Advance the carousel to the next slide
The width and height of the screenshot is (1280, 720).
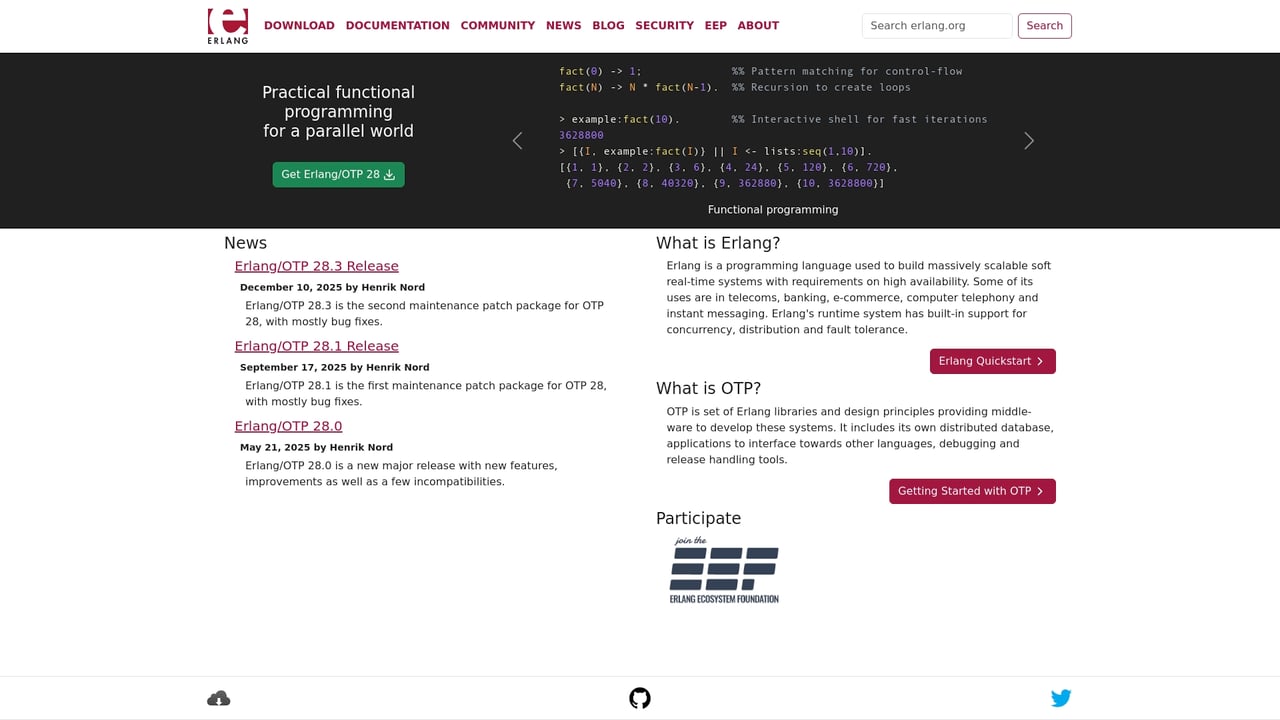click(1028, 140)
